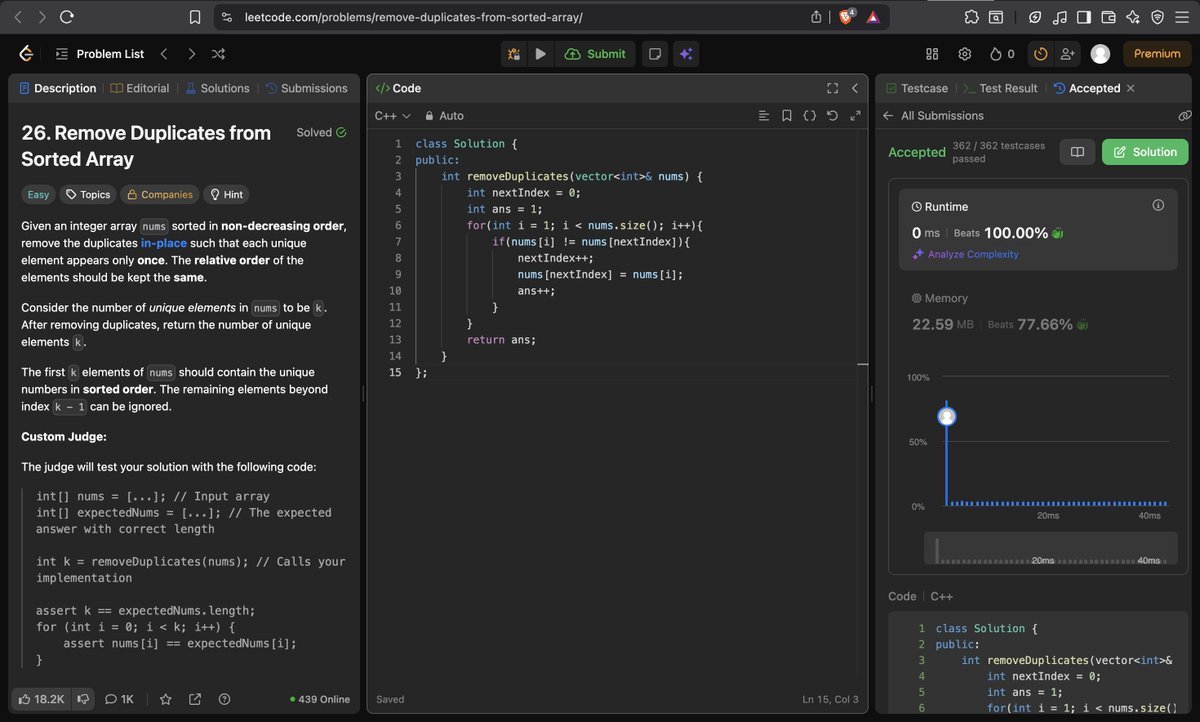Open the layout manager grid icon
The image size is (1200, 722).
(x=932, y=54)
